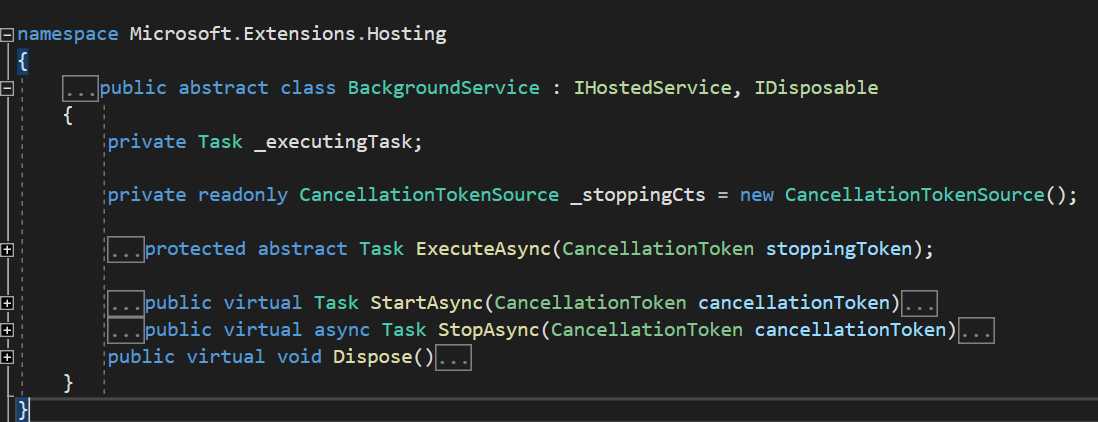Viewport: 1098px width, 422px height.
Task: Collapse the namespace Microsoft.Extensions.Hosting block
Action: (x=7, y=34)
